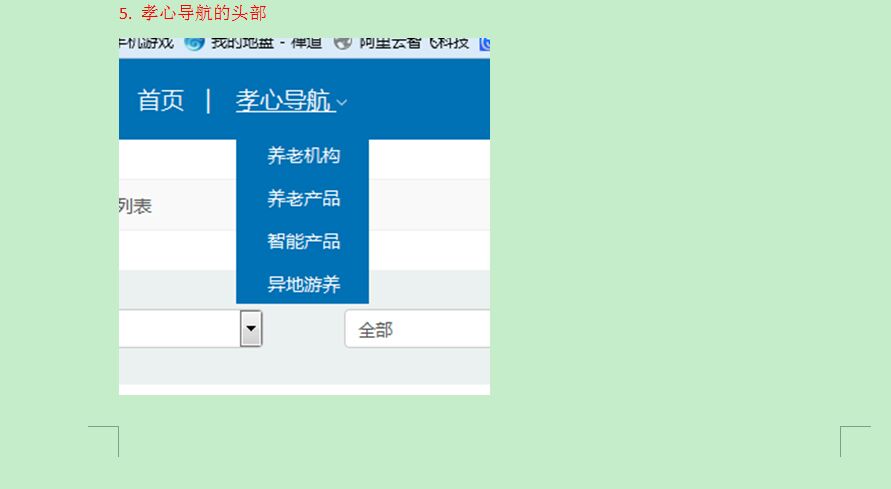Select 养老机构 from the dropdown menu

pyautogui.click(x=303, y=156)
